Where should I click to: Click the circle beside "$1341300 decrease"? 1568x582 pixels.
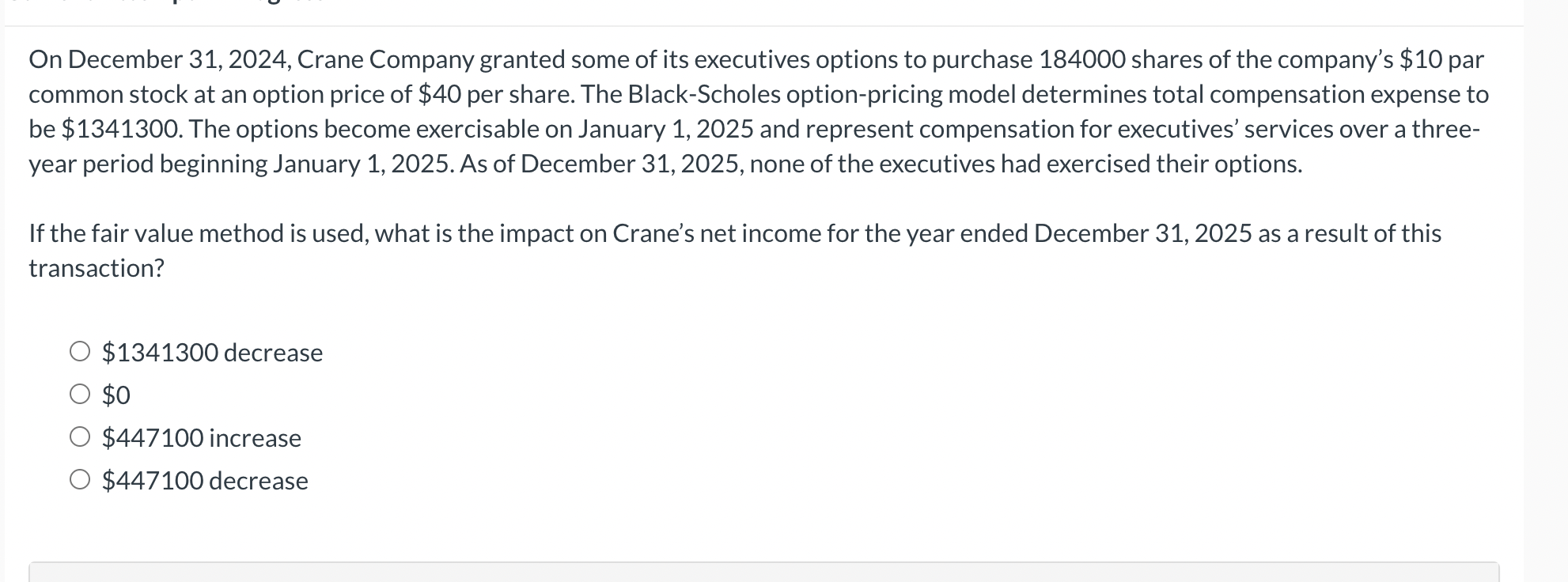coord(80,353)
